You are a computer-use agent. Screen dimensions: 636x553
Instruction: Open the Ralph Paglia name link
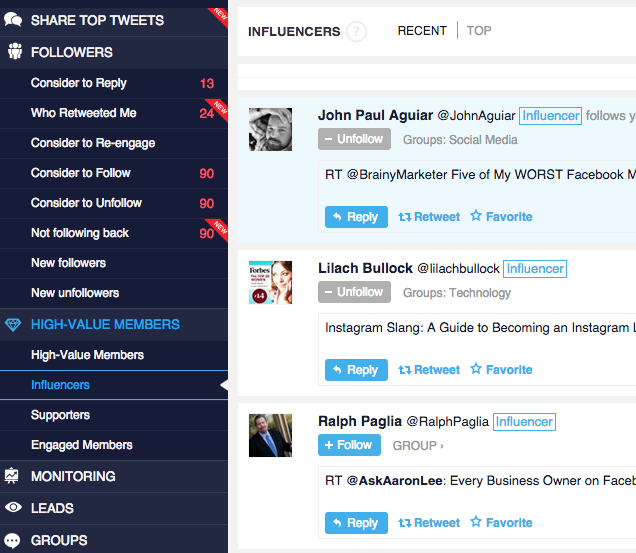pyautogui.click(x=360, y=422)
